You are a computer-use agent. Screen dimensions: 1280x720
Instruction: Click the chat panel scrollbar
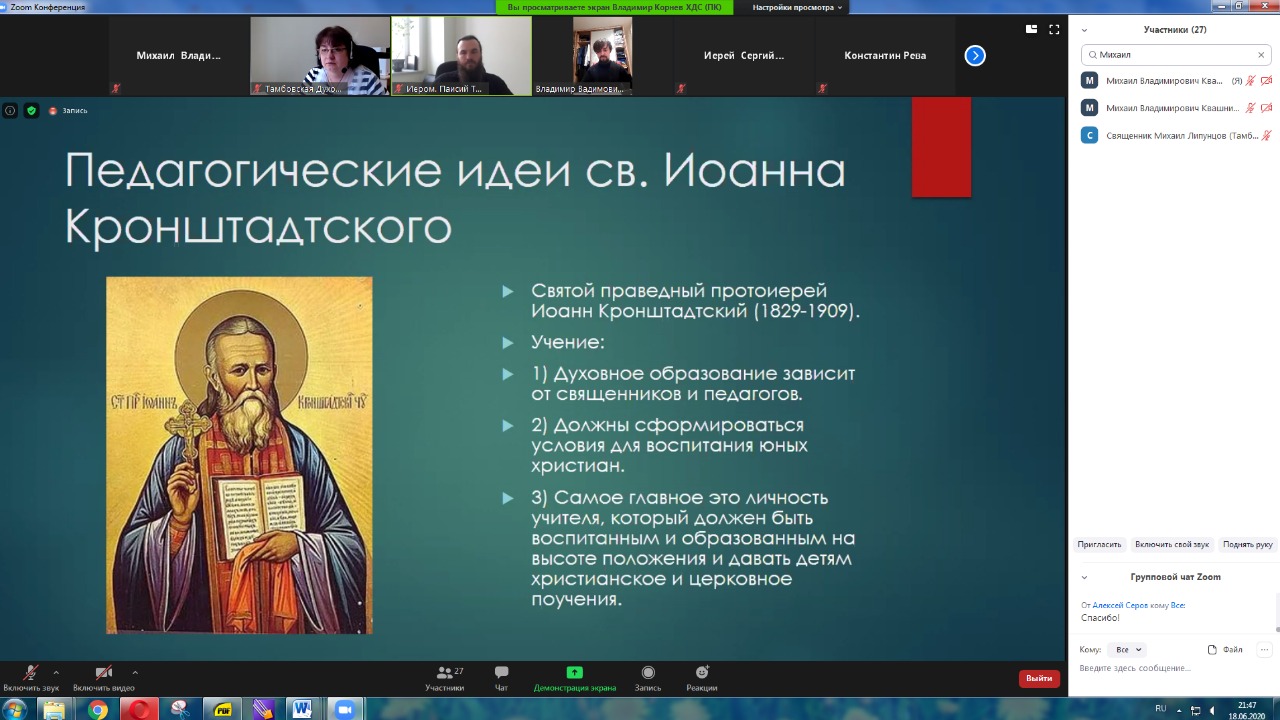pos(1277,614)
